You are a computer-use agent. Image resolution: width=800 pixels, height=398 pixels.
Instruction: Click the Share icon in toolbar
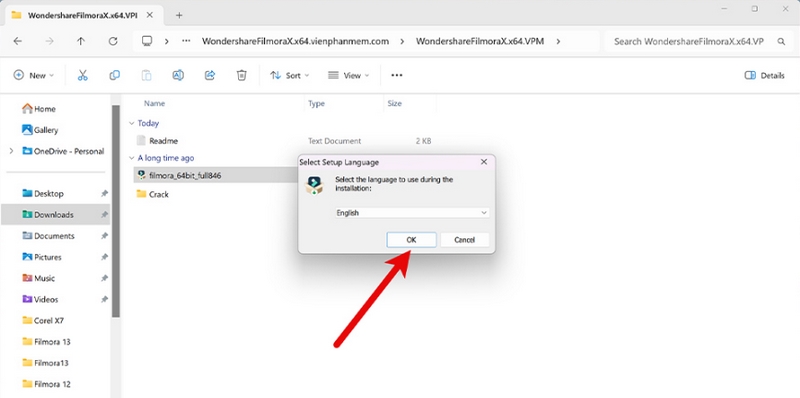point(210,76)
